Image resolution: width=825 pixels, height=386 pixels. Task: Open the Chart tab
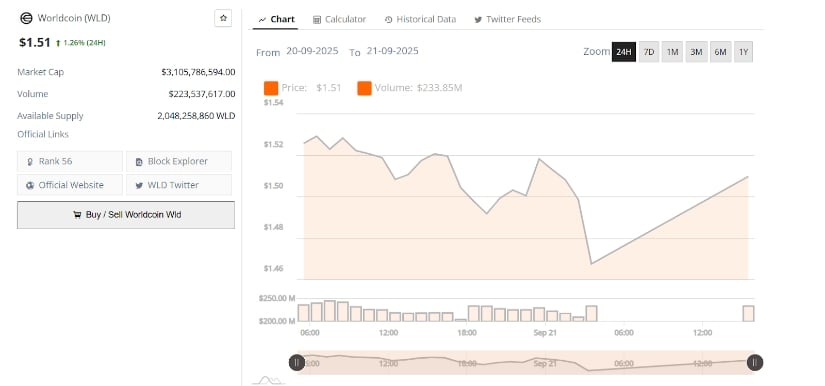pos(276,19)
